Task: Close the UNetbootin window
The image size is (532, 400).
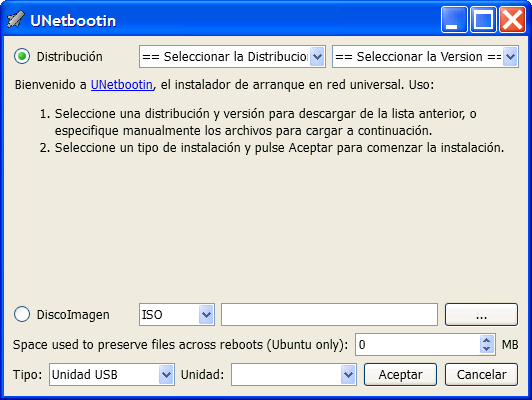Action: (512, 20)
